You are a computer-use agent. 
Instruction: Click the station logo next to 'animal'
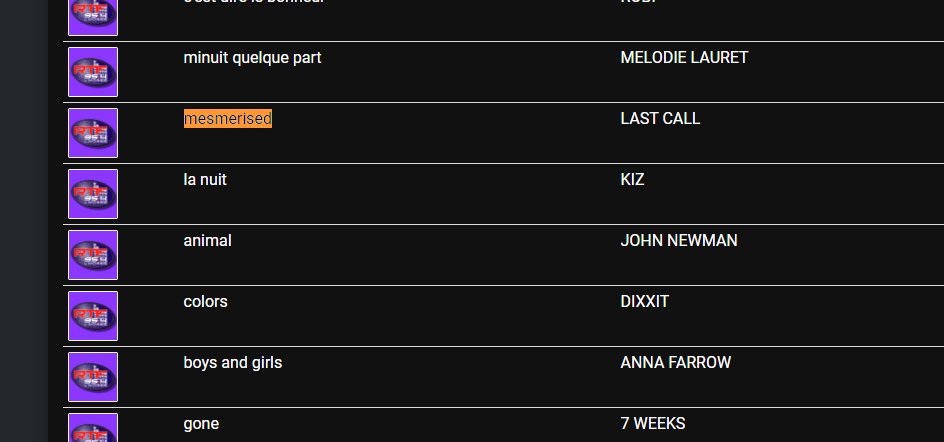93,255
